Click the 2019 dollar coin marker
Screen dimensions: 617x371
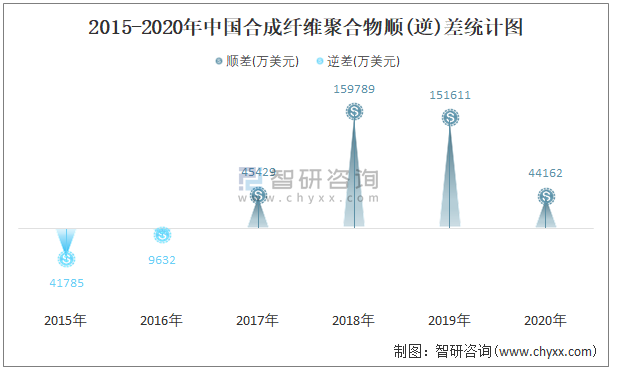point(450,118)
